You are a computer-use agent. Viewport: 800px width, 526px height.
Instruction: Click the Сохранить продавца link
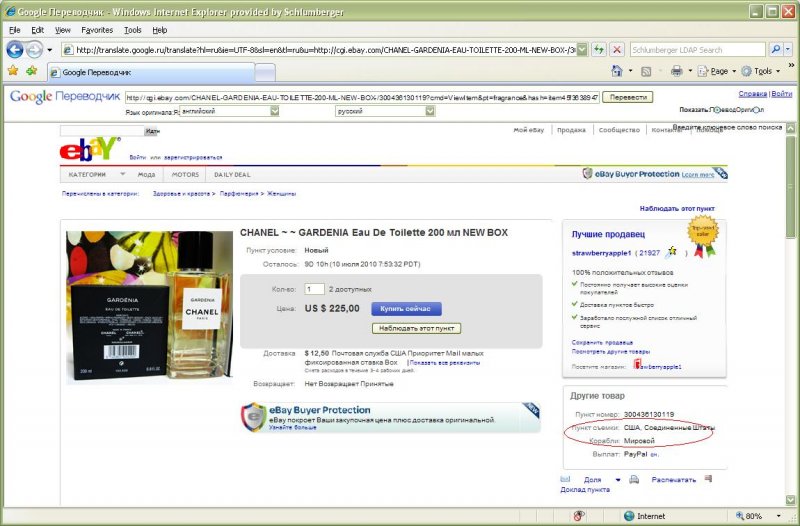(602, 342)
